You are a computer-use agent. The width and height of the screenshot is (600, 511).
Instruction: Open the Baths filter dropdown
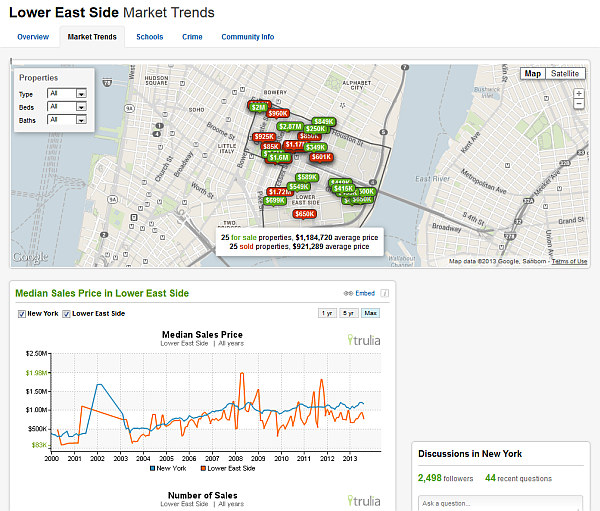67,119
